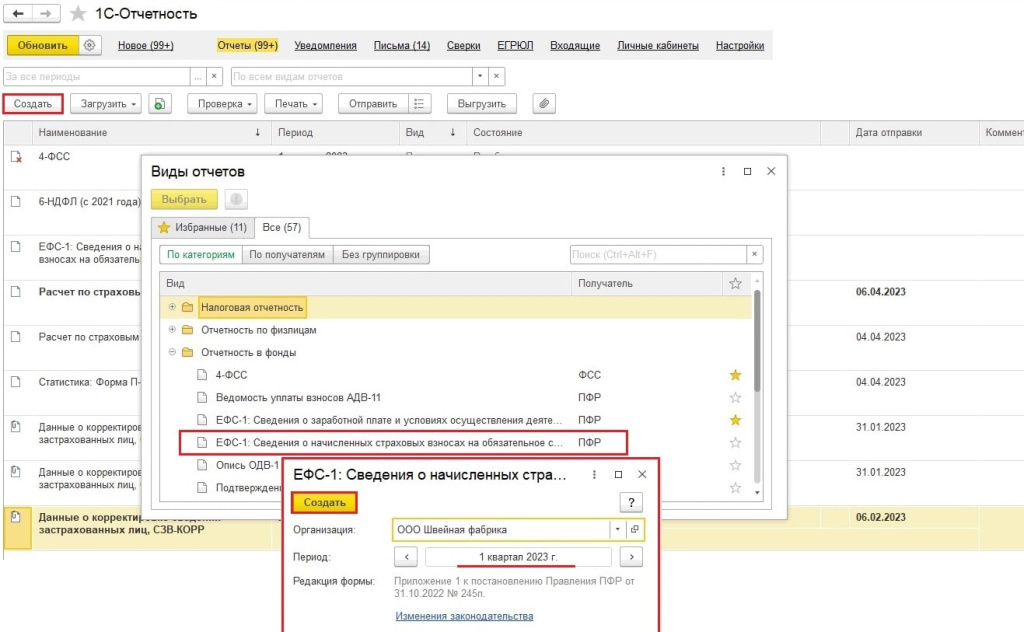Click the green spreadsheet import icon

[x=162, y=103]
